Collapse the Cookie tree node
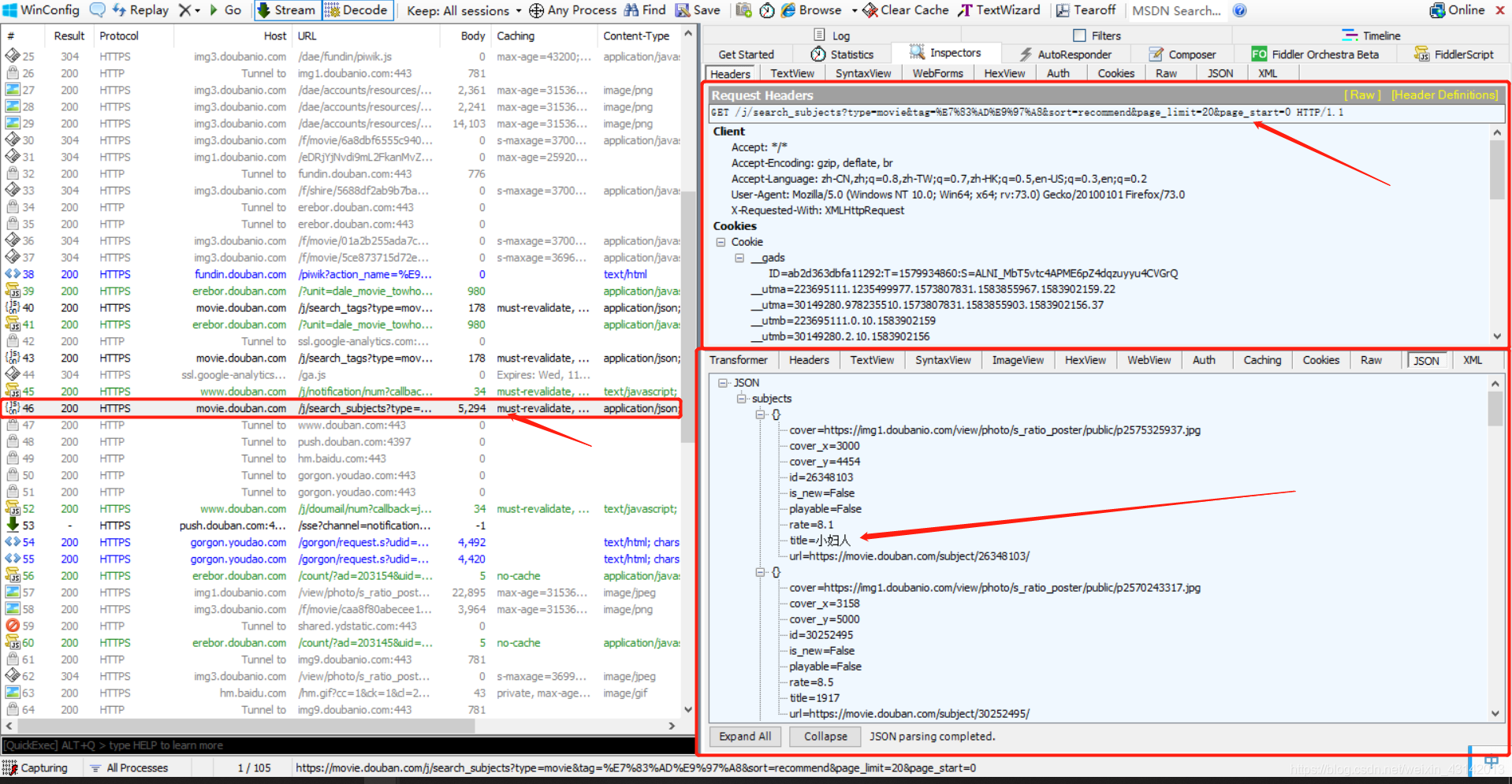This screenshot has width=1512, height=784. 721,242
